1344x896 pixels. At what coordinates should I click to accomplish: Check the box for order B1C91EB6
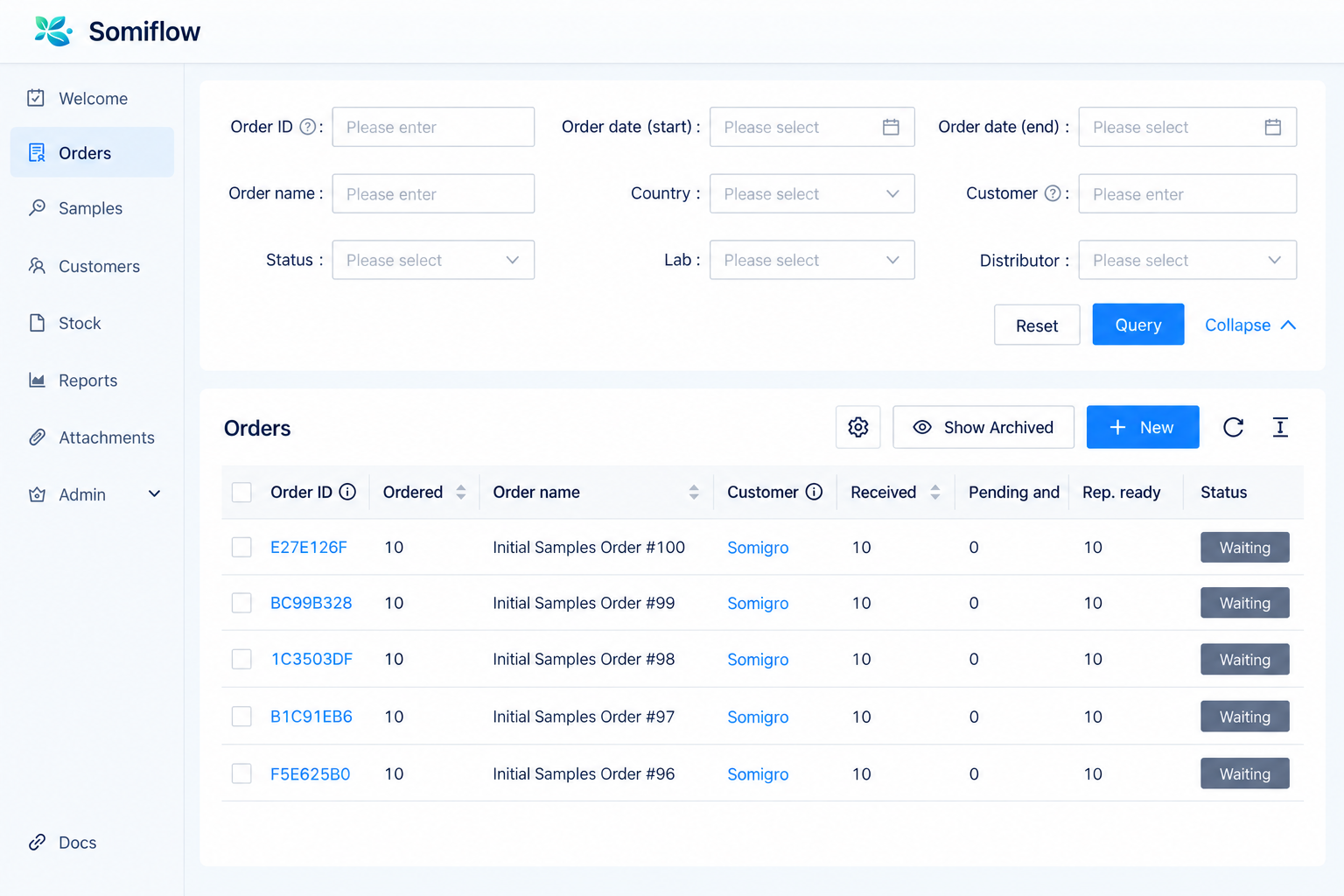click(x=241, y=717)
